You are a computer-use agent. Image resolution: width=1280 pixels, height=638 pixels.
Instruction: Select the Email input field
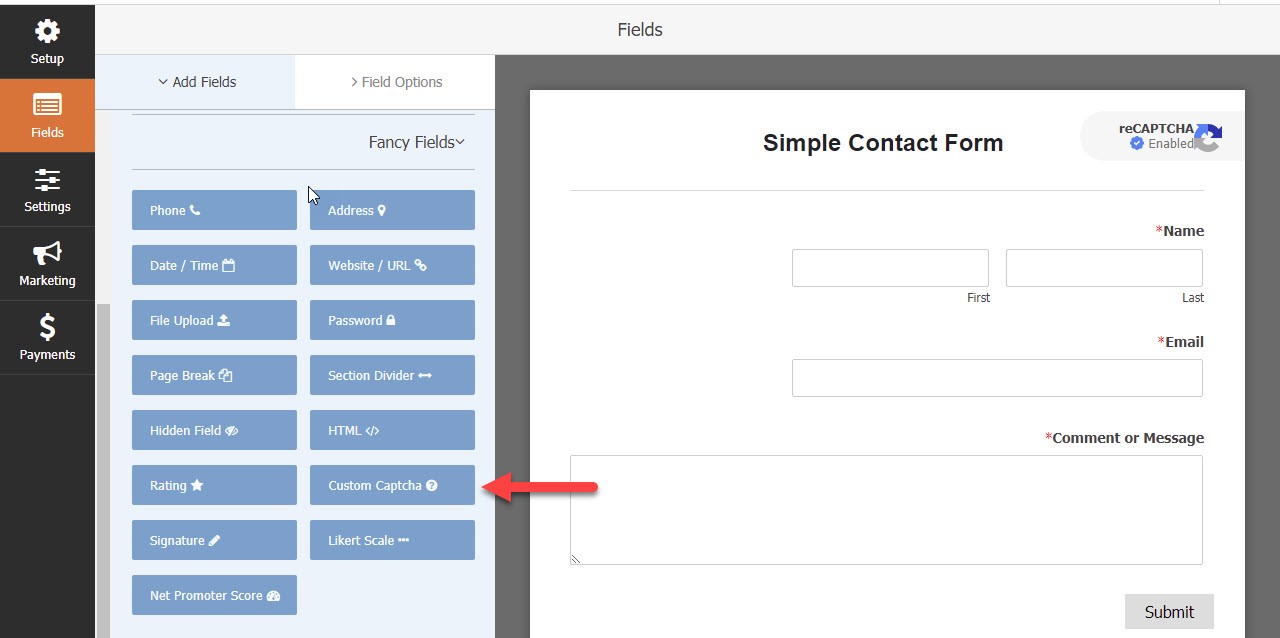997,378
